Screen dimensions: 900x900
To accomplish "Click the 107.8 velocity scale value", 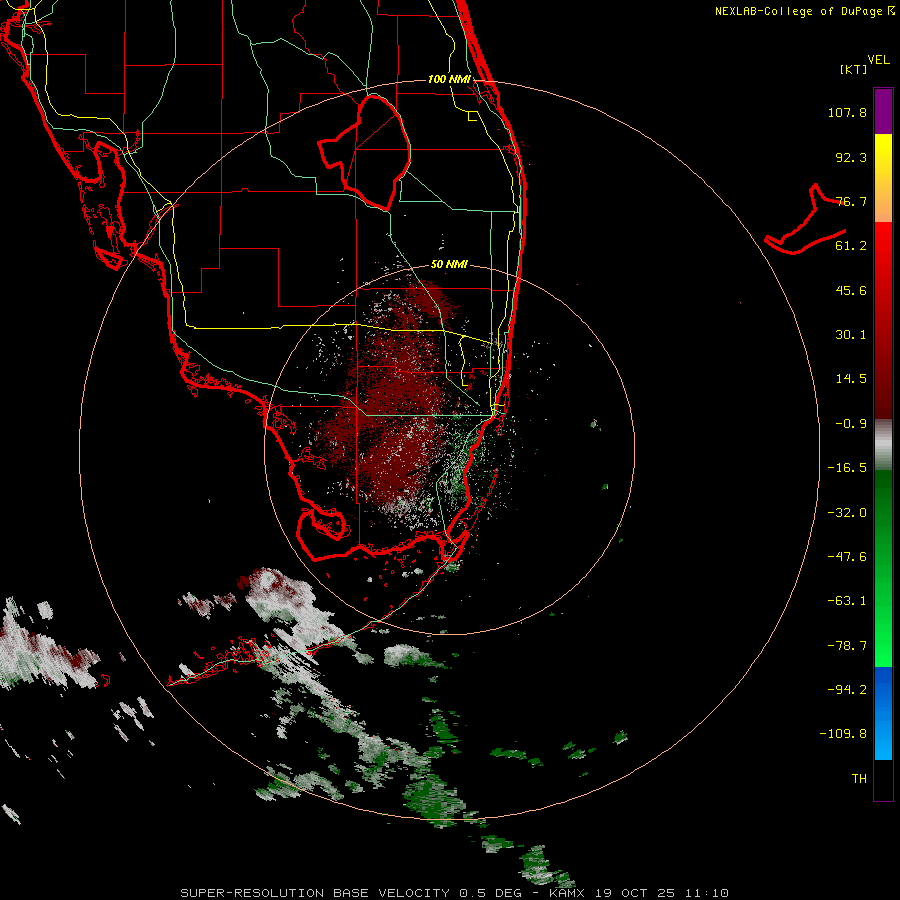I will click(847, 112).
